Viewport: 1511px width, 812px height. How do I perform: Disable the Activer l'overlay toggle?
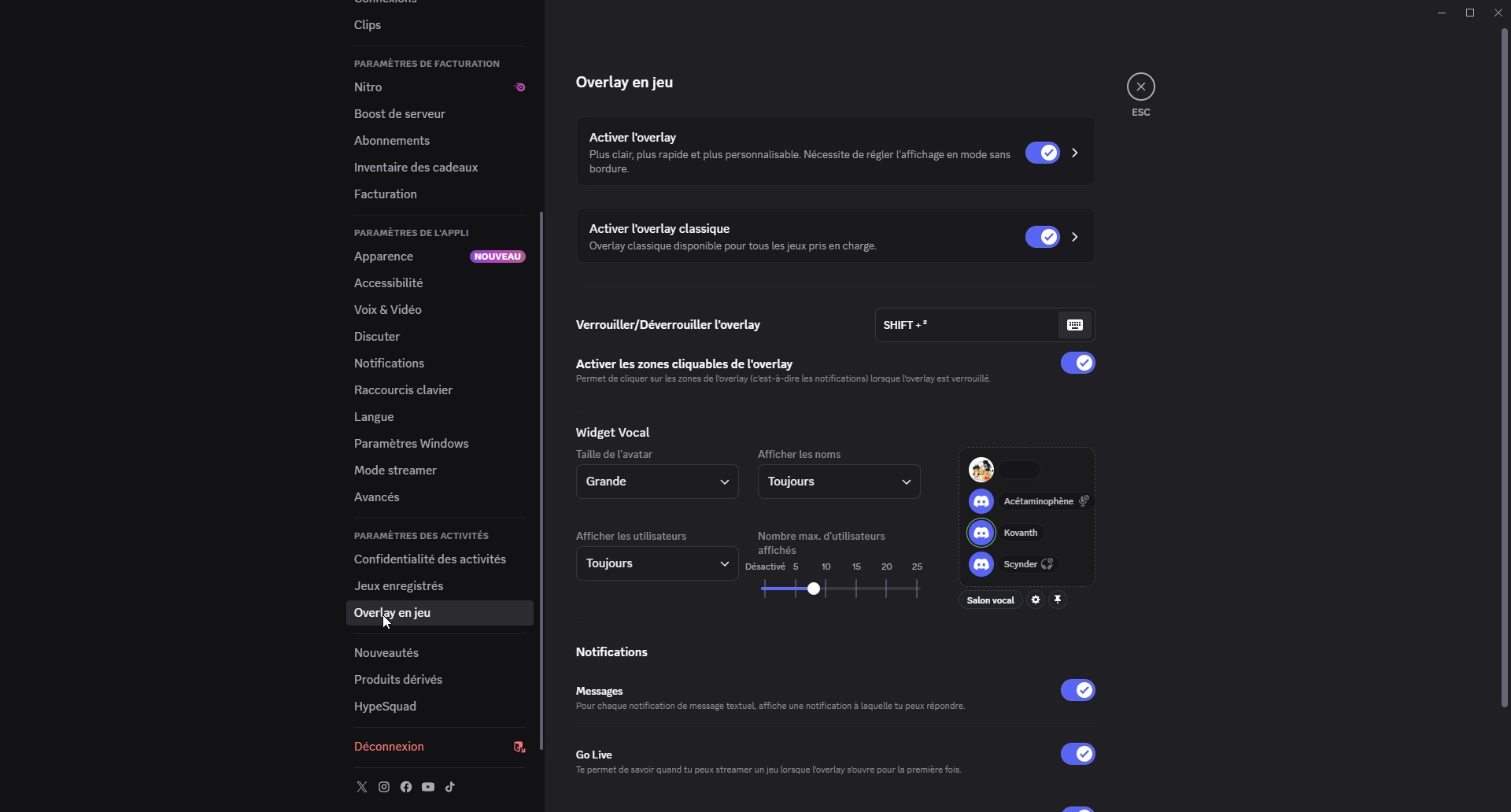(1042, 153)
